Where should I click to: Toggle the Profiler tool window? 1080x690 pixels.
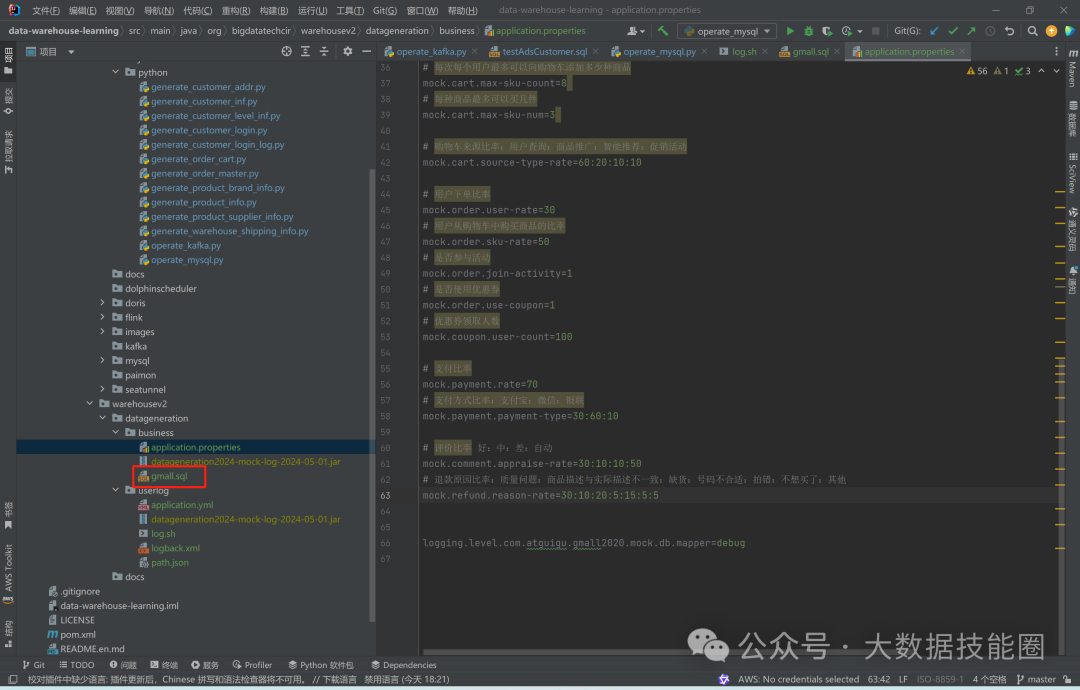251,665
